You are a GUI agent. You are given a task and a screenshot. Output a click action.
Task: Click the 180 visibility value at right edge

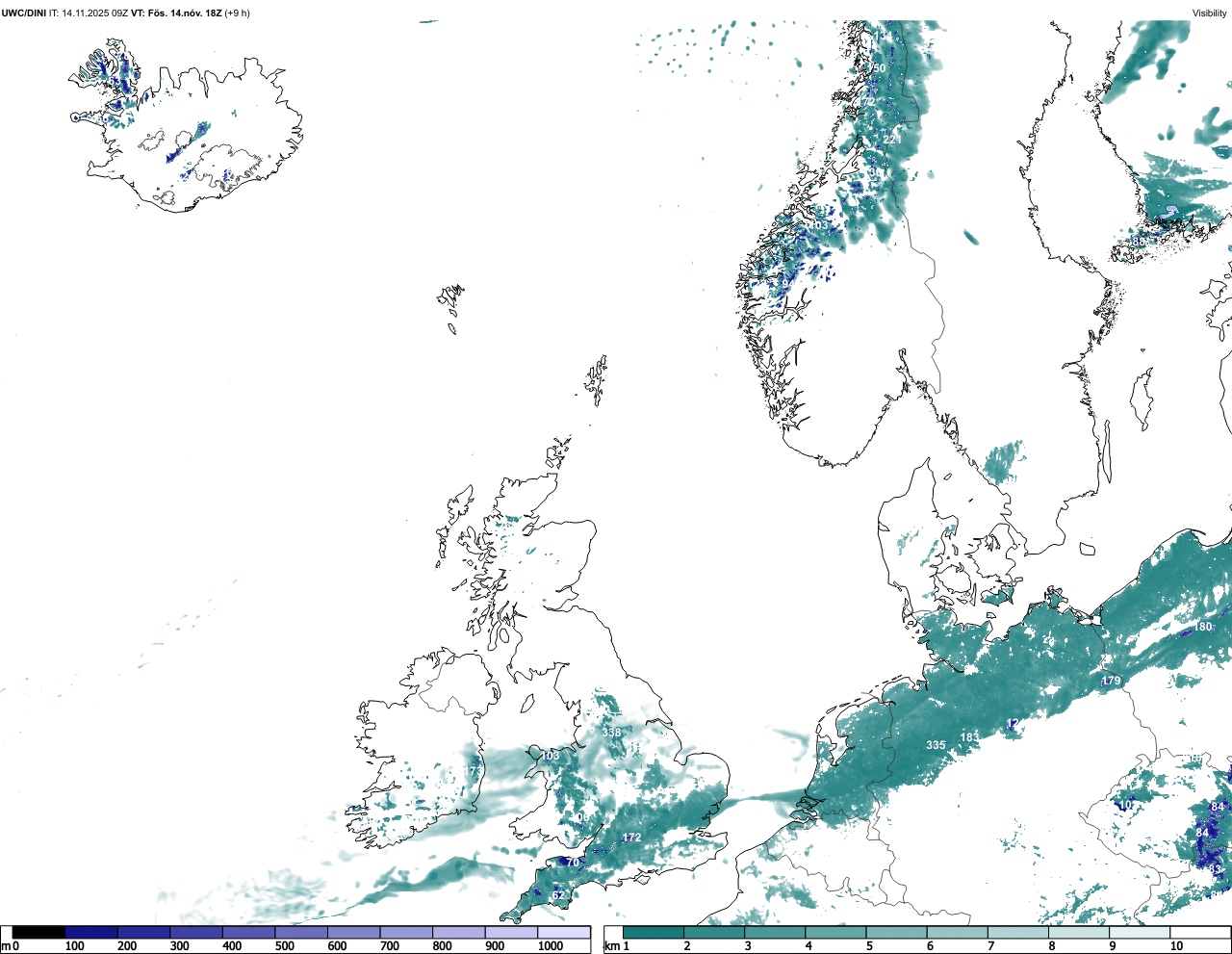point(1203,627)
